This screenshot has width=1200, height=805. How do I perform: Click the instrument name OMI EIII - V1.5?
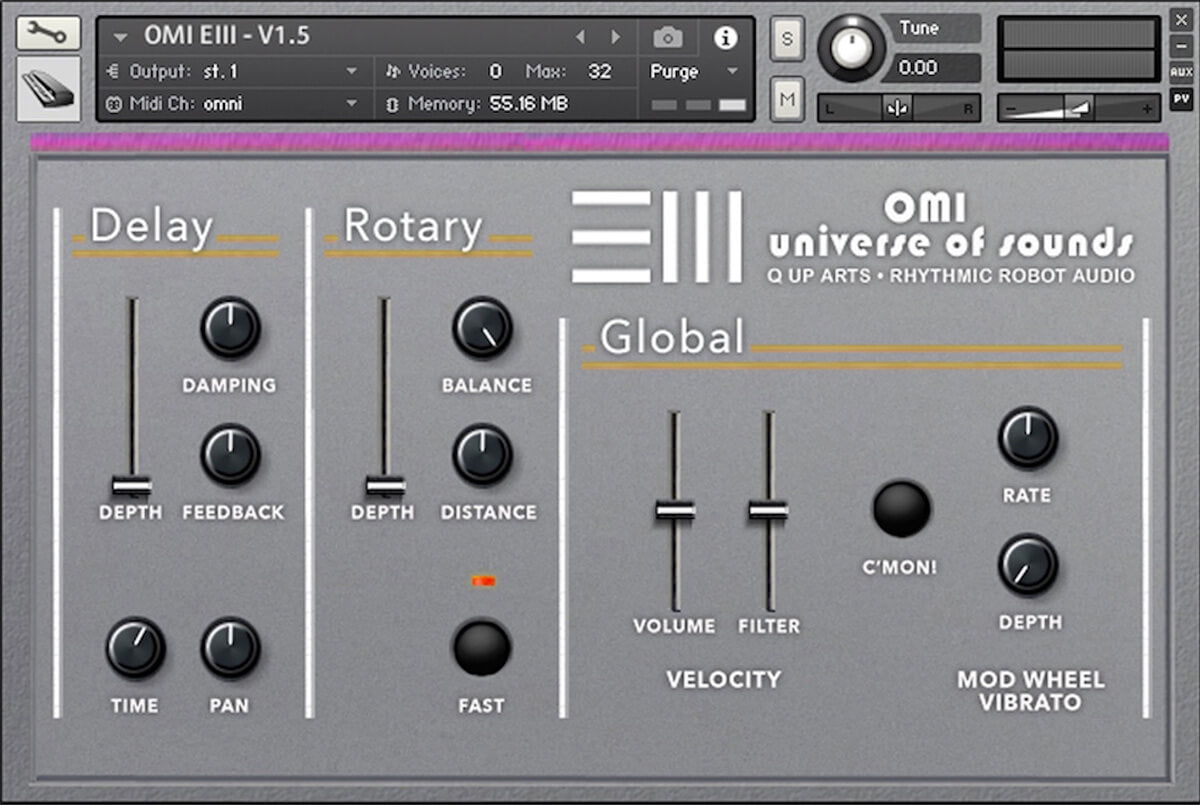point(227,37)
